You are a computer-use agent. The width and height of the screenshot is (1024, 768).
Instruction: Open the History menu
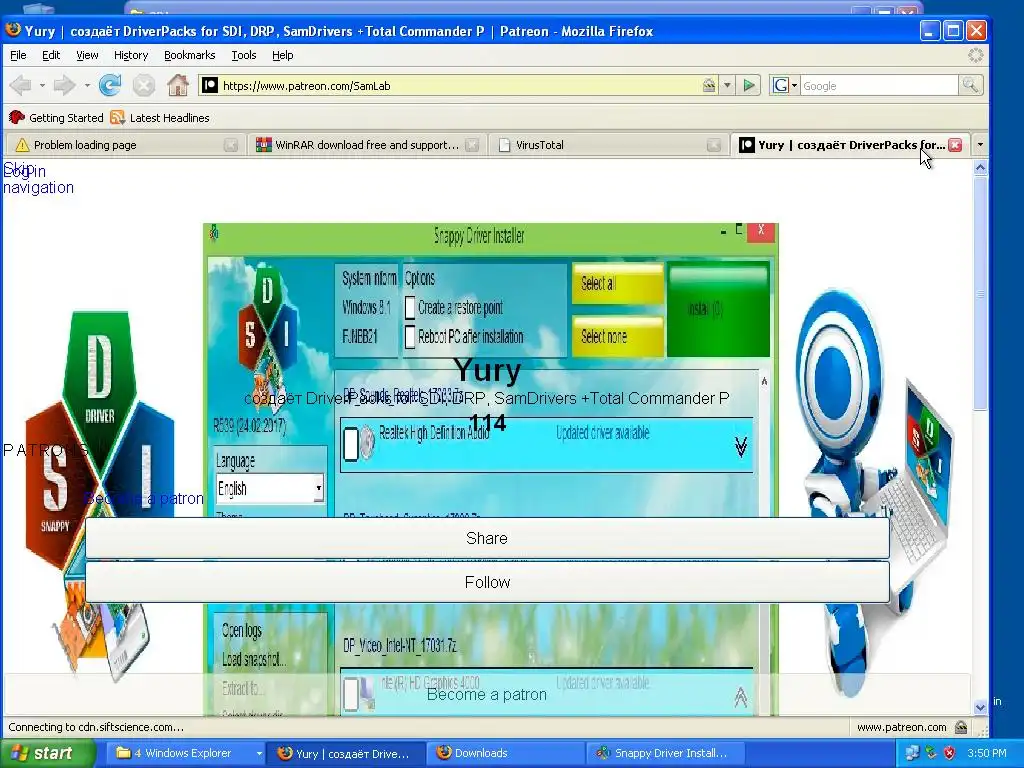pos(131,56)
